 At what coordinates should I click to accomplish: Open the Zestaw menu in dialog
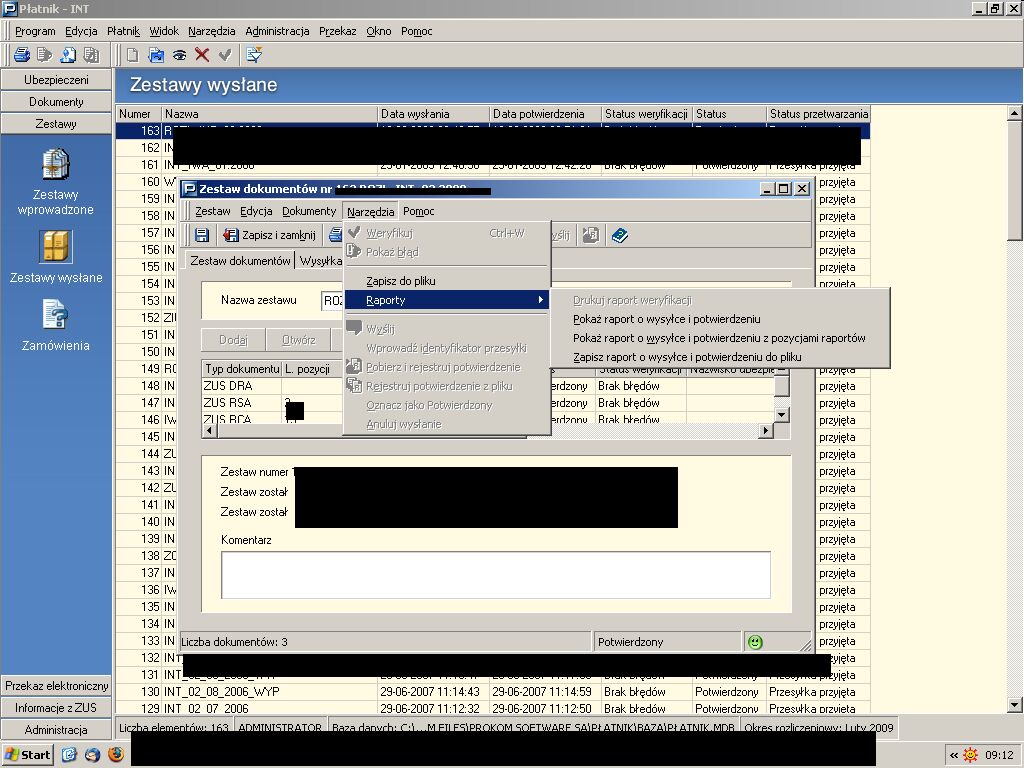tap(212, 211)
